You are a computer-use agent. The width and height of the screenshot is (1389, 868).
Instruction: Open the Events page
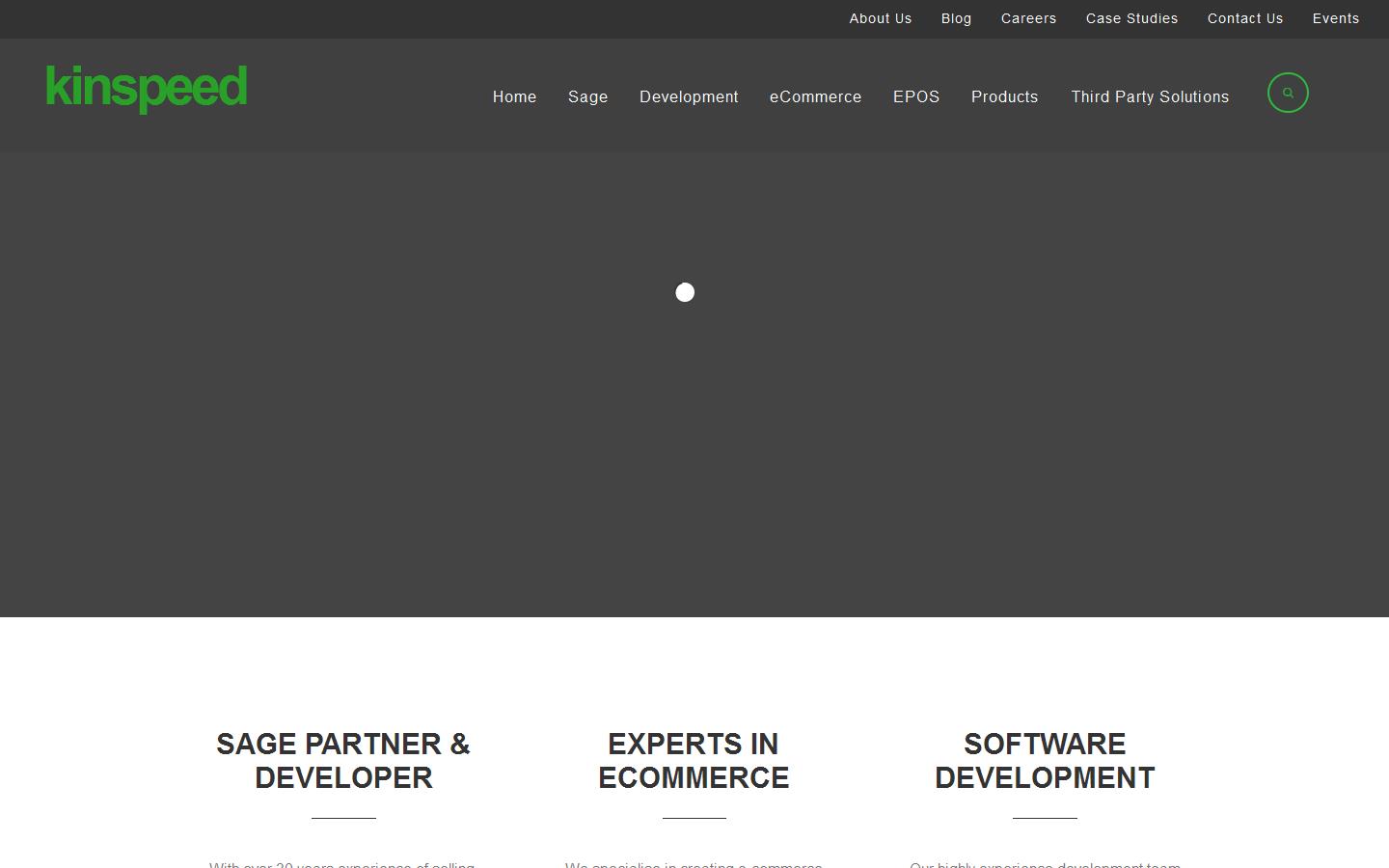(1335, 18)
